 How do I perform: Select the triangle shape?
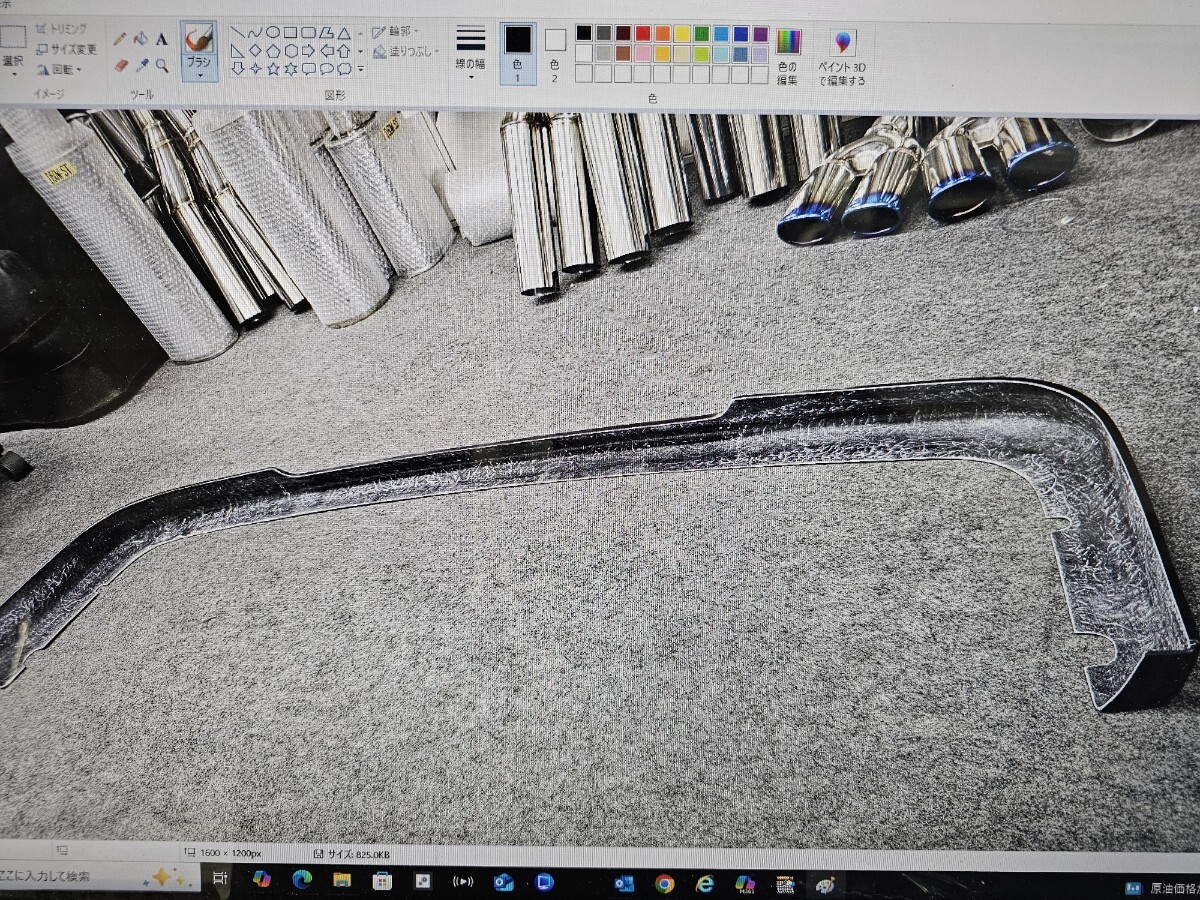[x=344, y=32]
